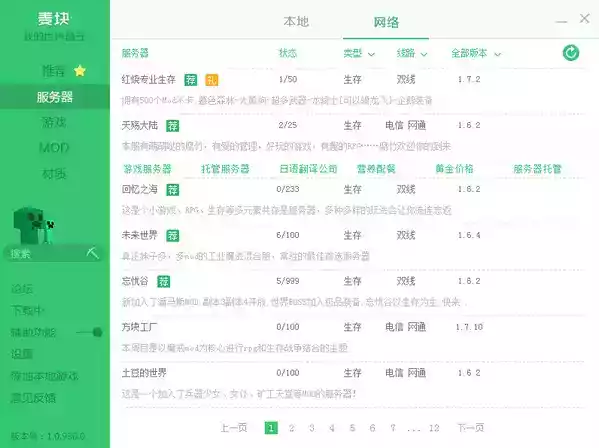
Task: Click the sidebar link above 意见反馈
Action: tap(44, 376)
